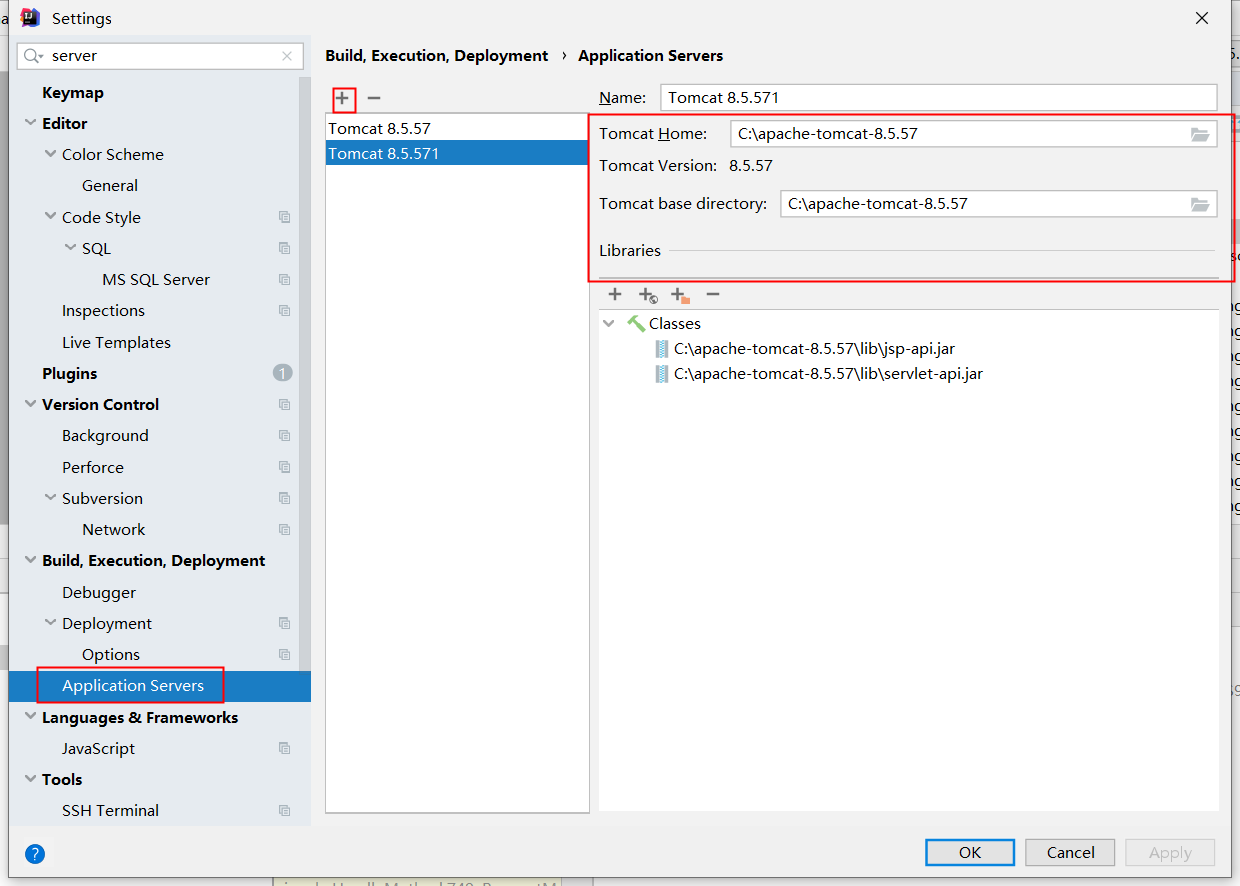Click the Classes hammer icon
The image size is (1240, 886).
point(636,323)
